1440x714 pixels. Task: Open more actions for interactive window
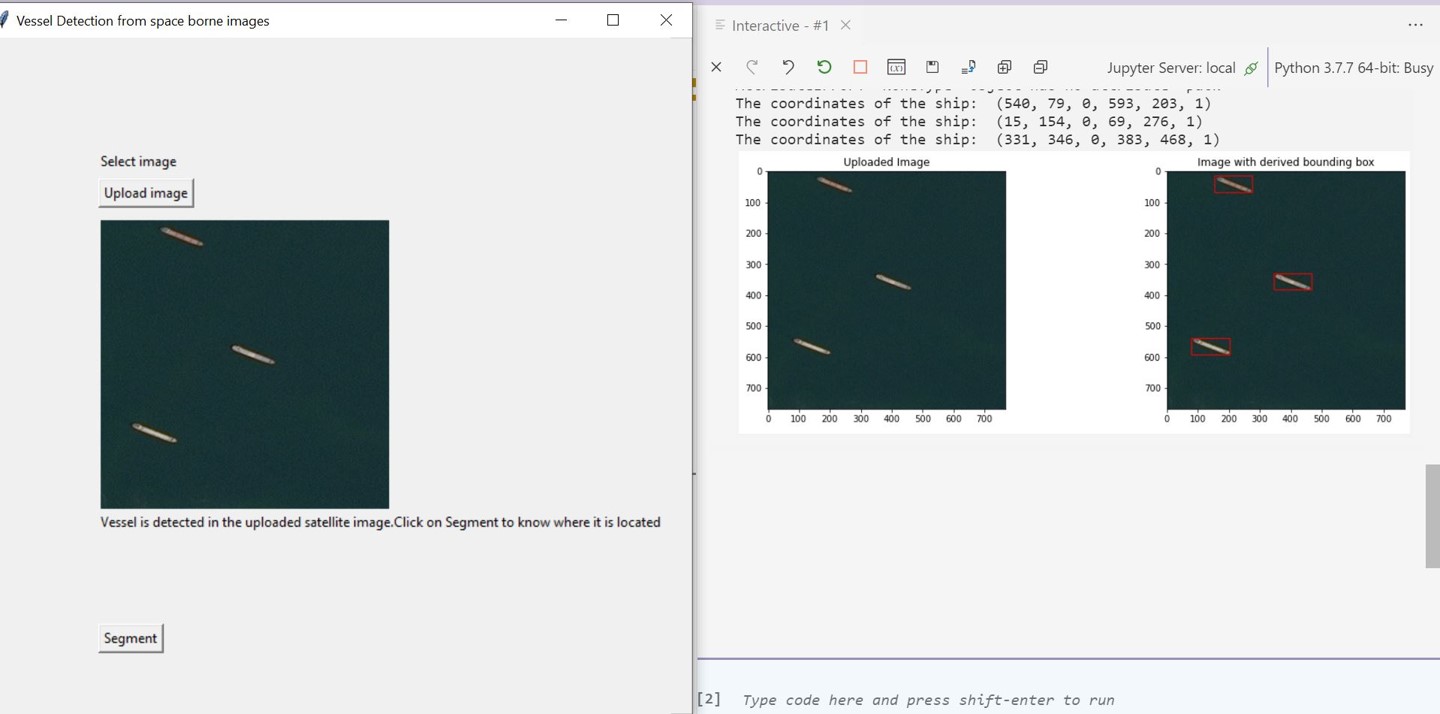pyautogui.click(x=1415, y=25)
